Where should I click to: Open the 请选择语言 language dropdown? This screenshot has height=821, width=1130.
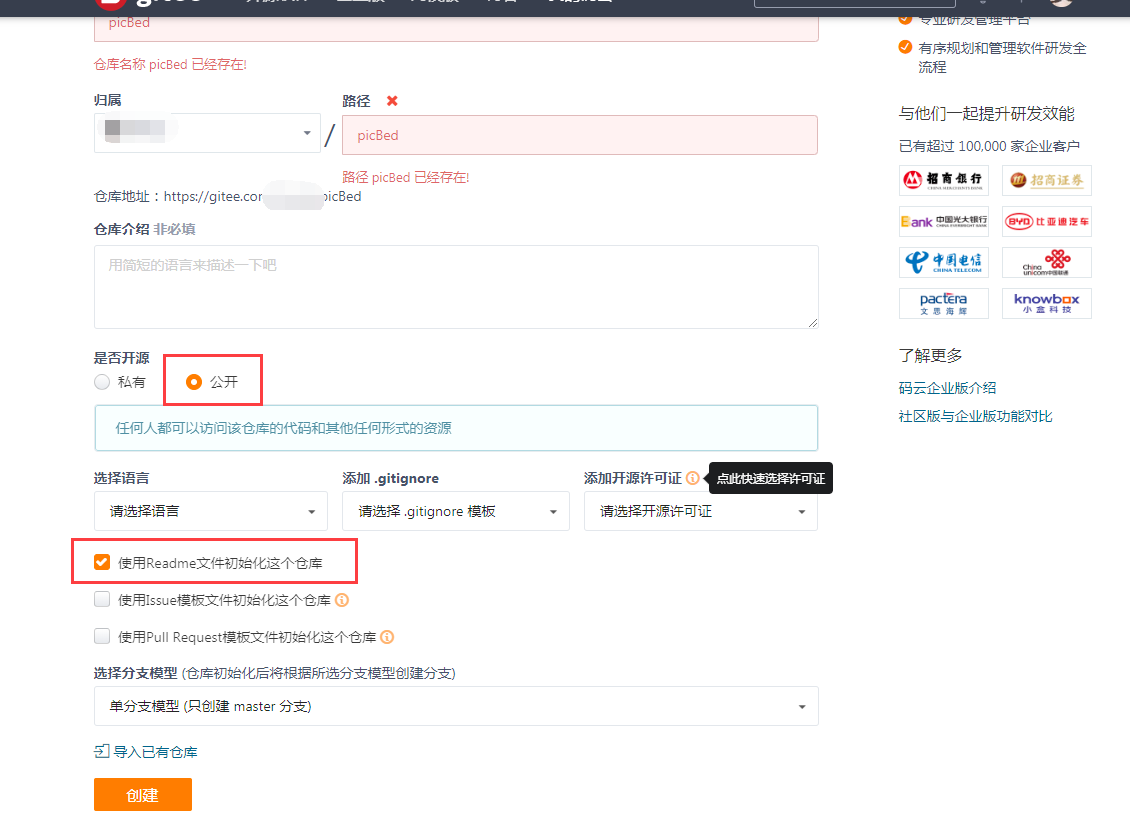coord(211,511)
